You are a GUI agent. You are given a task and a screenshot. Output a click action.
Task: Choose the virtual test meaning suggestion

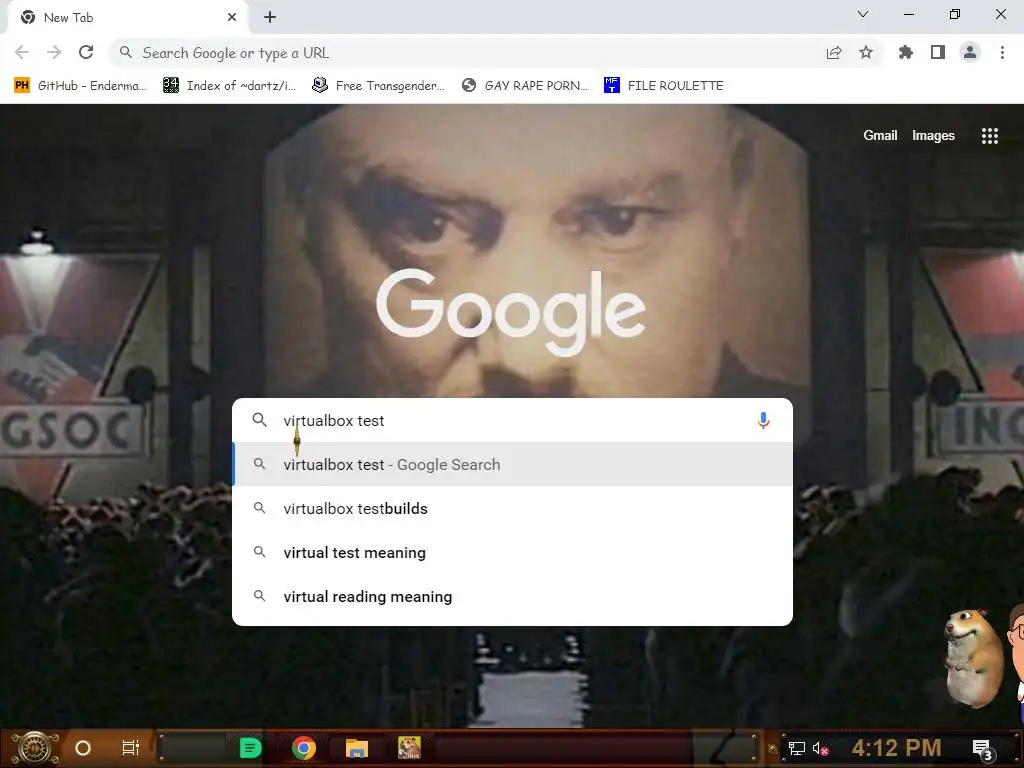513,552
